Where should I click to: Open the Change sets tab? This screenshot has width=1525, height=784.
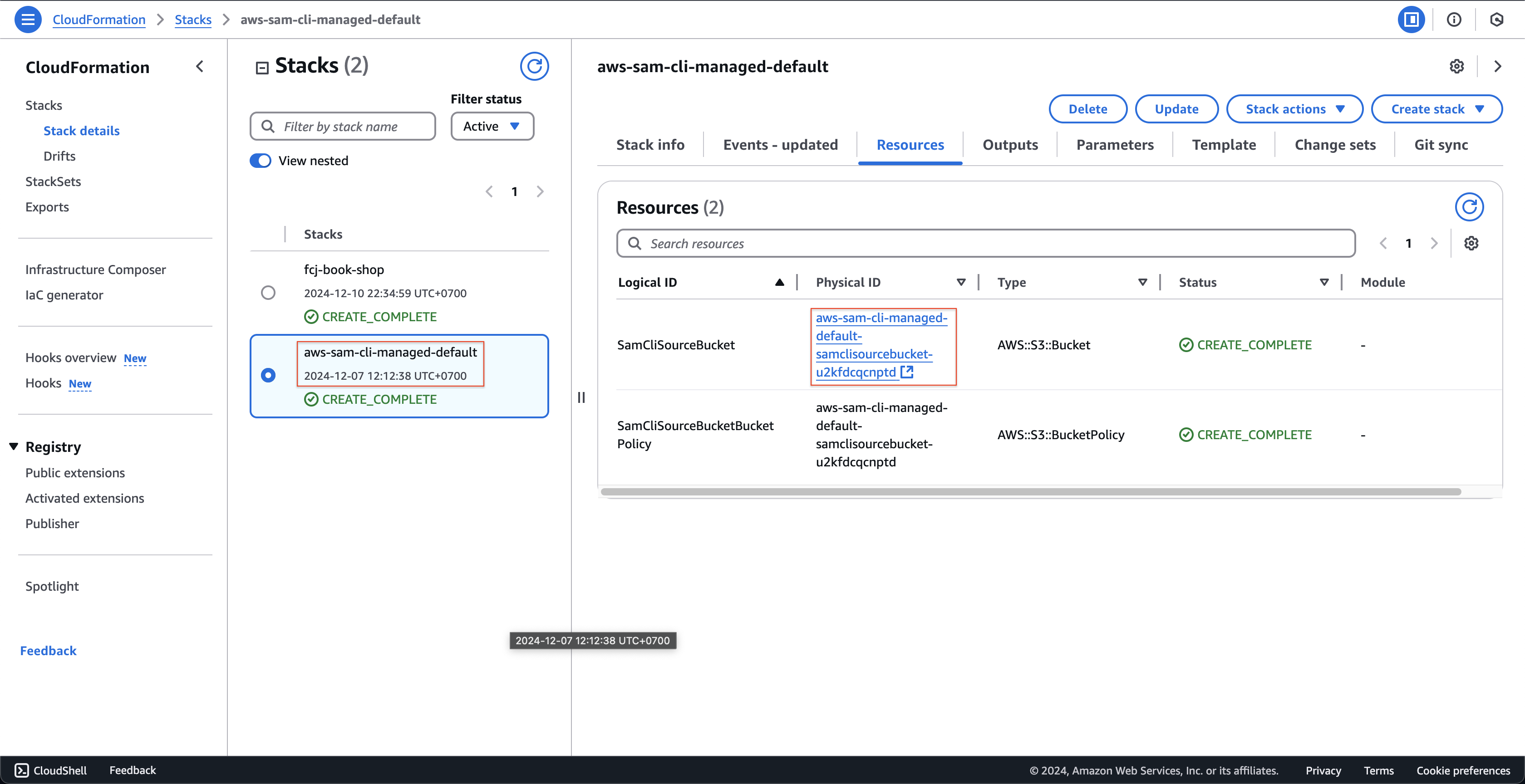click(1335, 145)
